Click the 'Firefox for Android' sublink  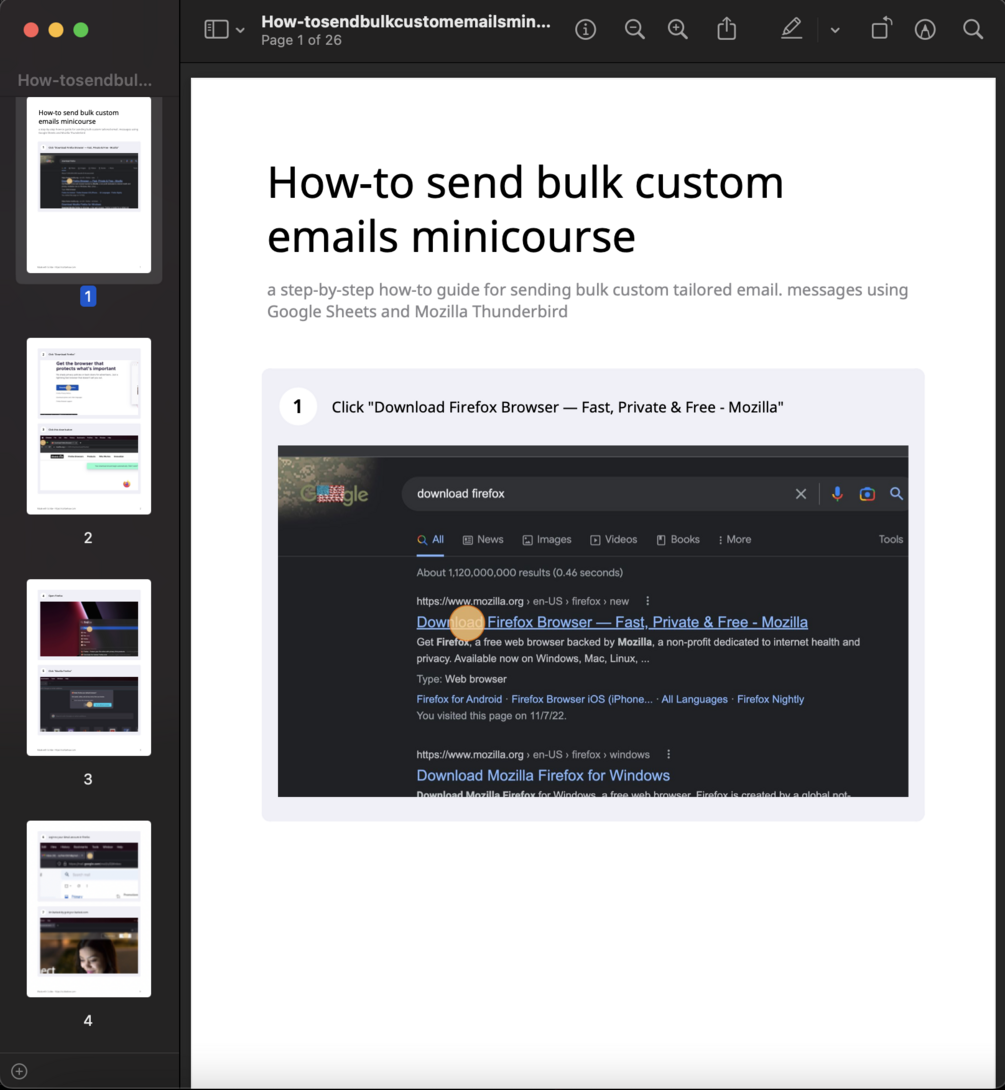[x=459, y=699]
